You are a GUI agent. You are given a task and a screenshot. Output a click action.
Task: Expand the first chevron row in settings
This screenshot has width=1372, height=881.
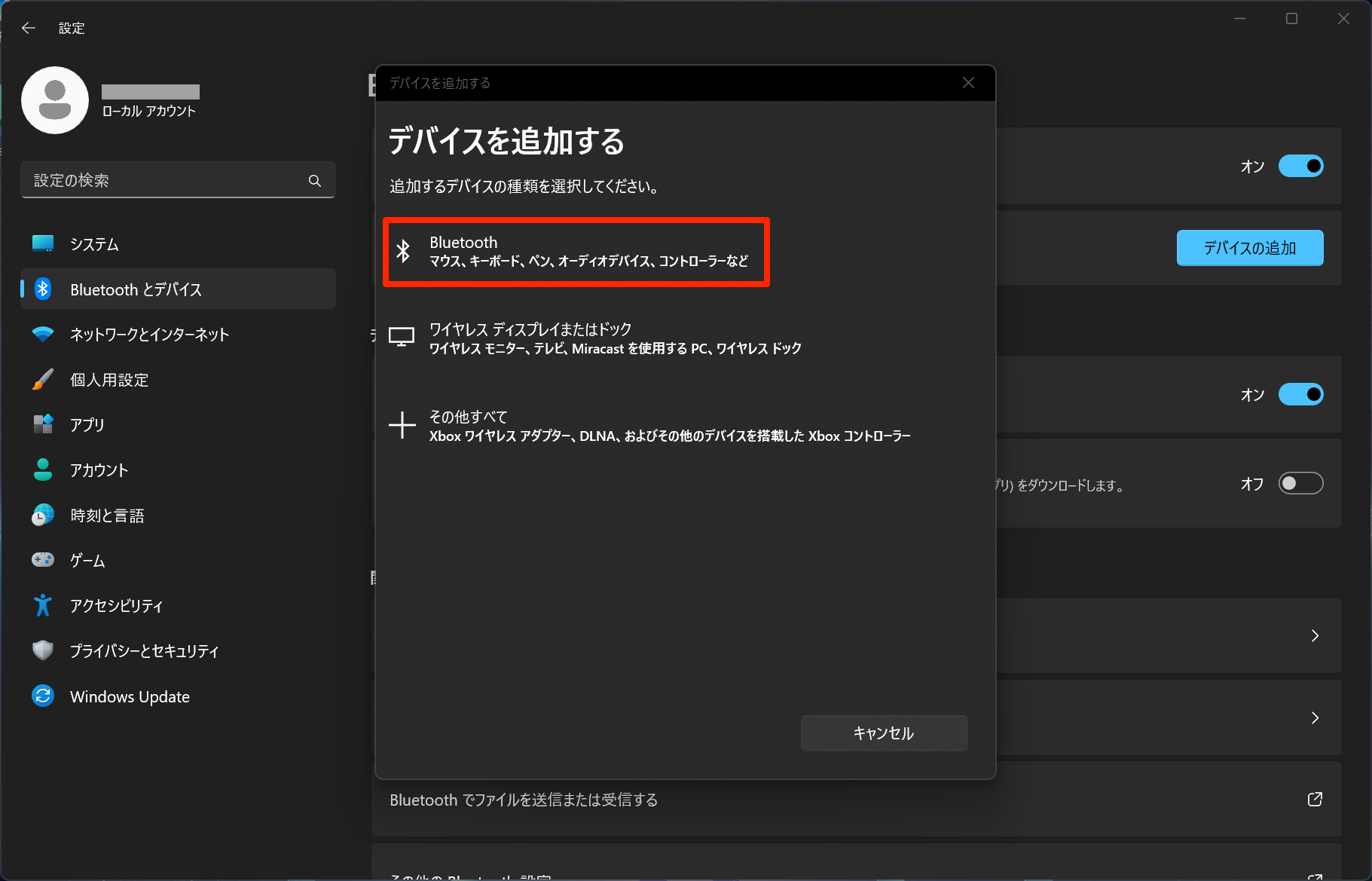tap(1315, 636)
